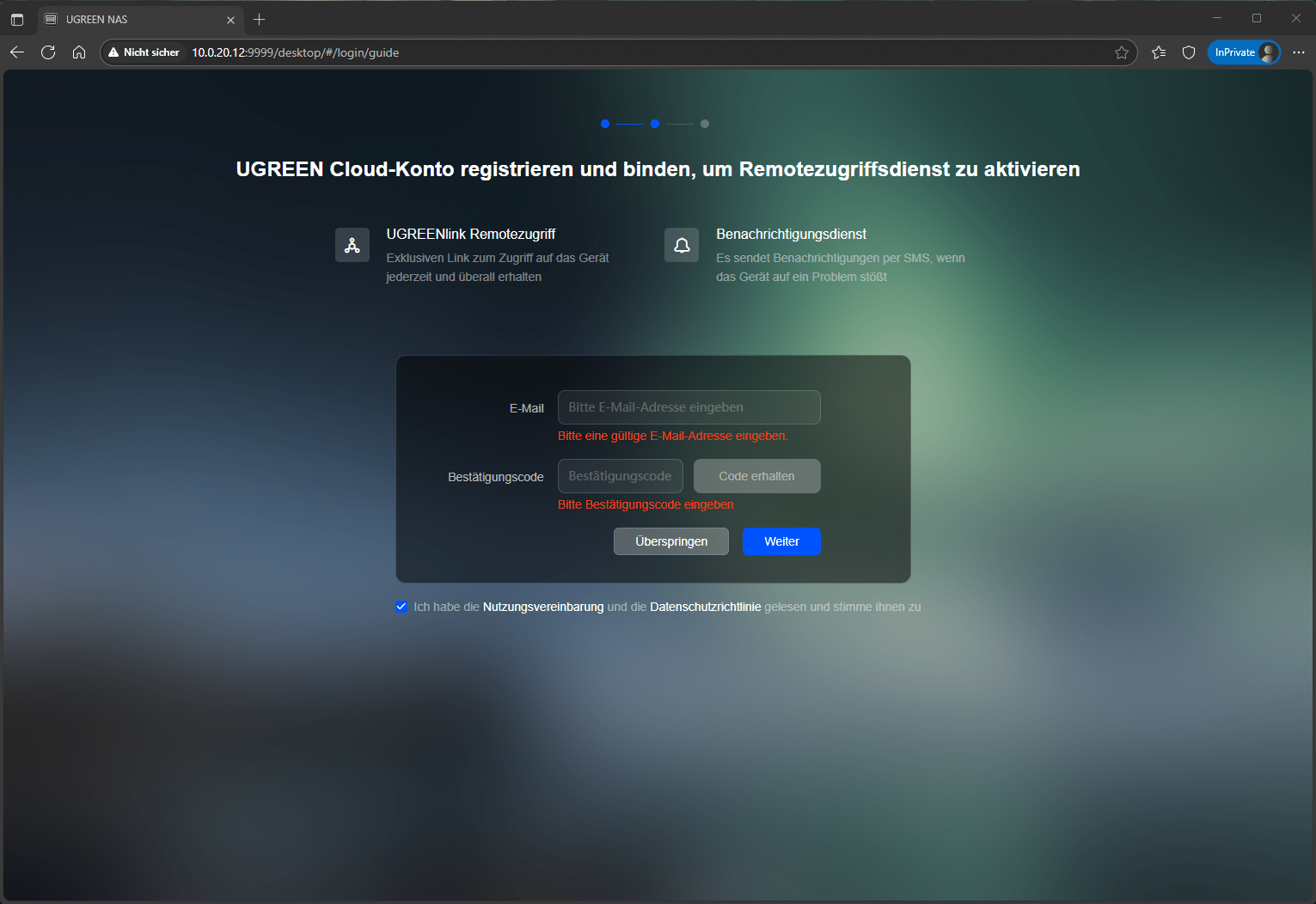Open a new browser tab
This screenshot has width=1316, height=904.
[x=259, y=19]
